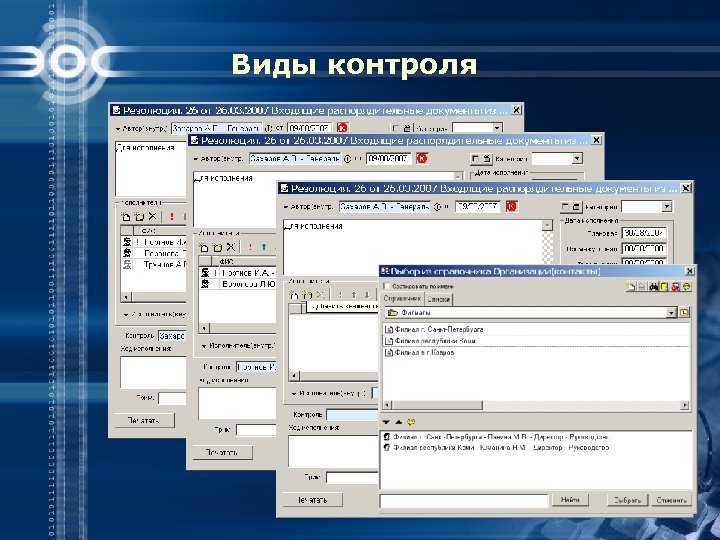Click the yellow smiley icon above the selected list
Screen dimensions: 720x540
coord(411,422)
